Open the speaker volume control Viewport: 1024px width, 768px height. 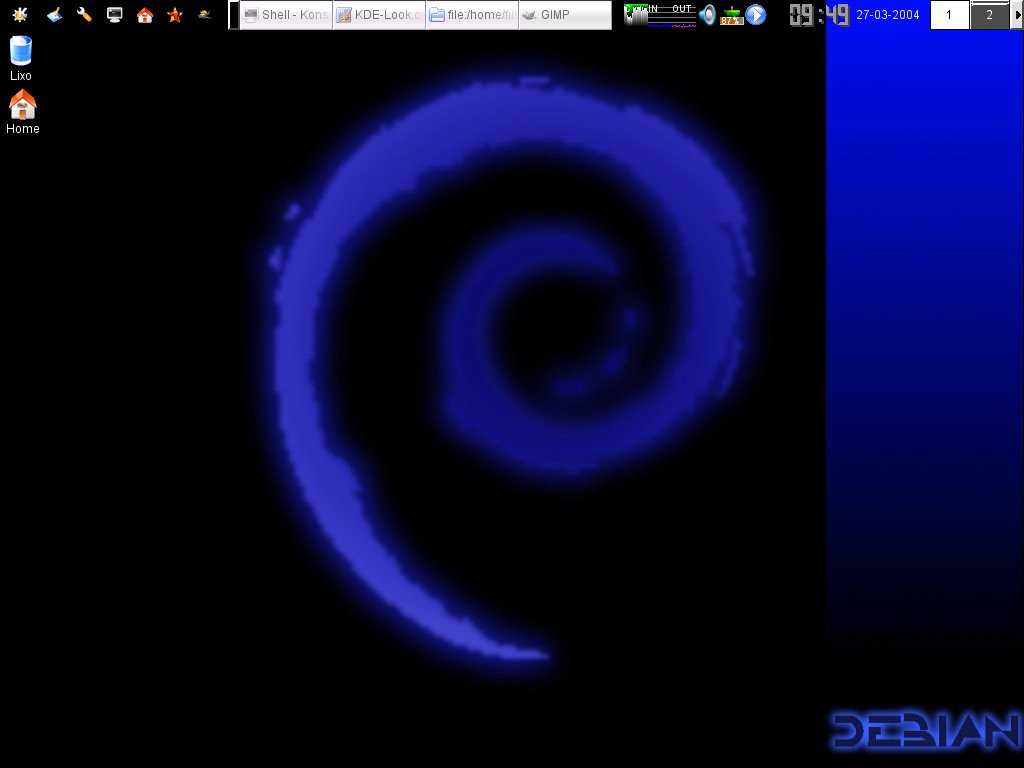707,14
